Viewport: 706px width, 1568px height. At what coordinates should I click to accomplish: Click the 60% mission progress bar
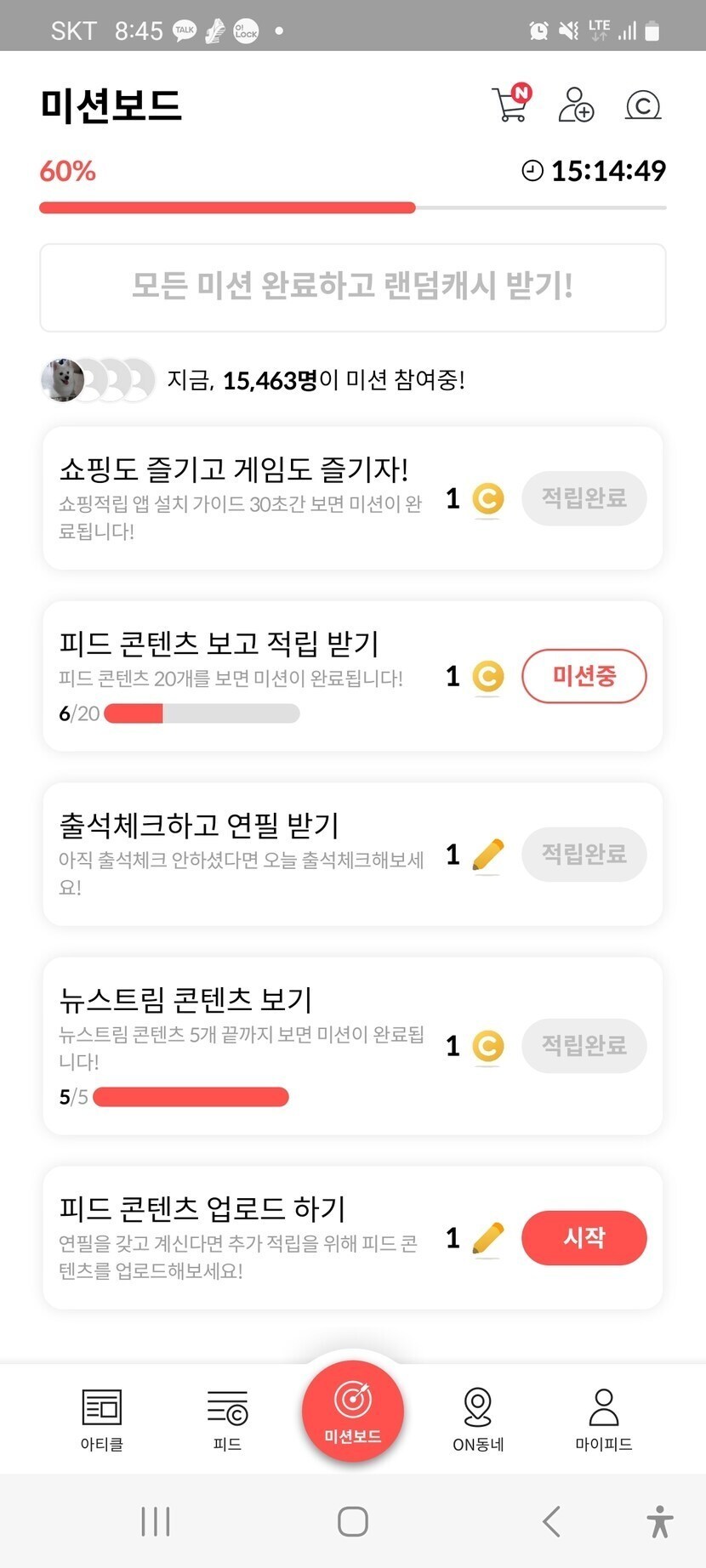tap(353, 207)
